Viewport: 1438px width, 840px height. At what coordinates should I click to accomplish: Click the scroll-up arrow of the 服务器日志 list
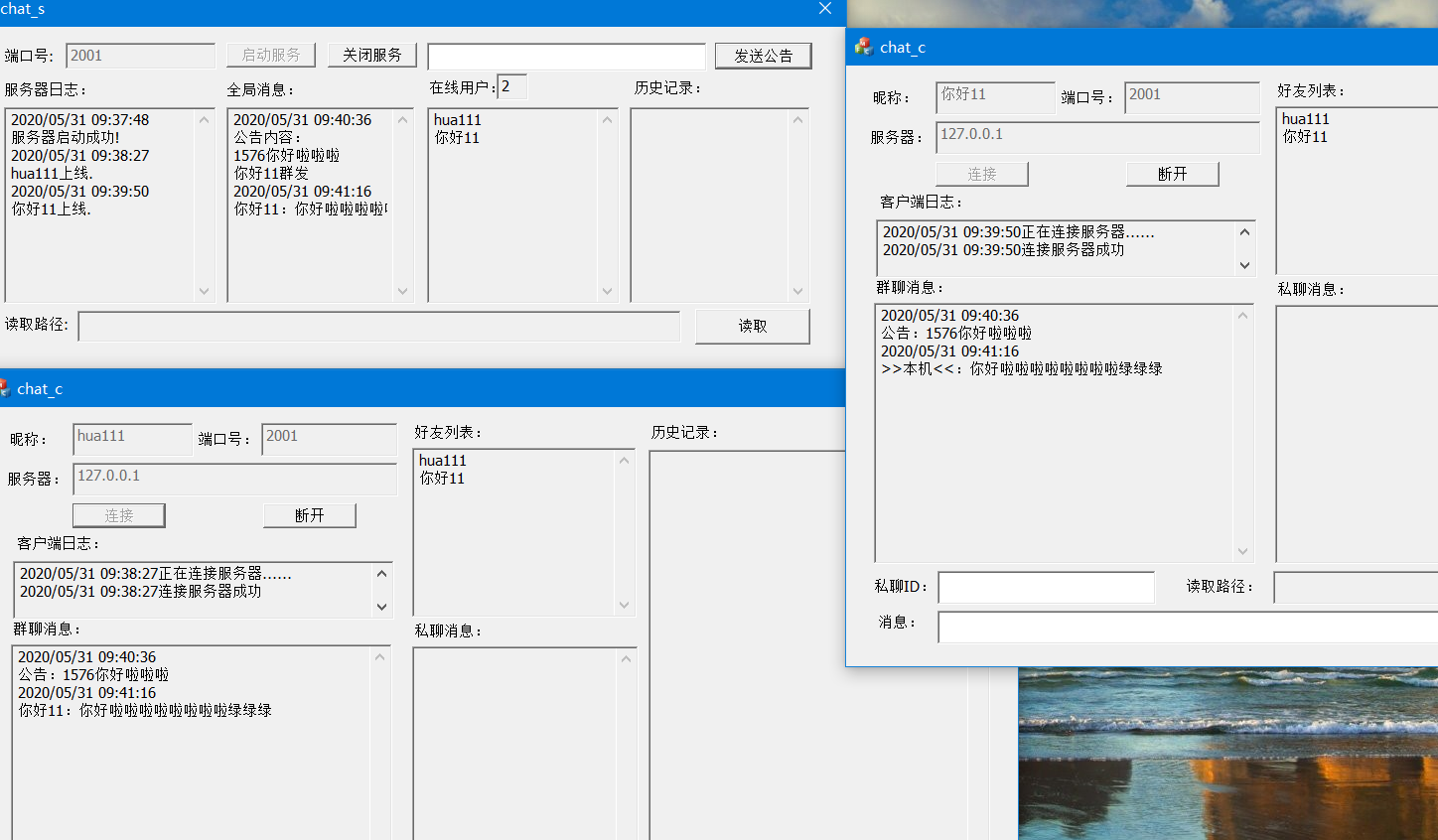[204, 119]
